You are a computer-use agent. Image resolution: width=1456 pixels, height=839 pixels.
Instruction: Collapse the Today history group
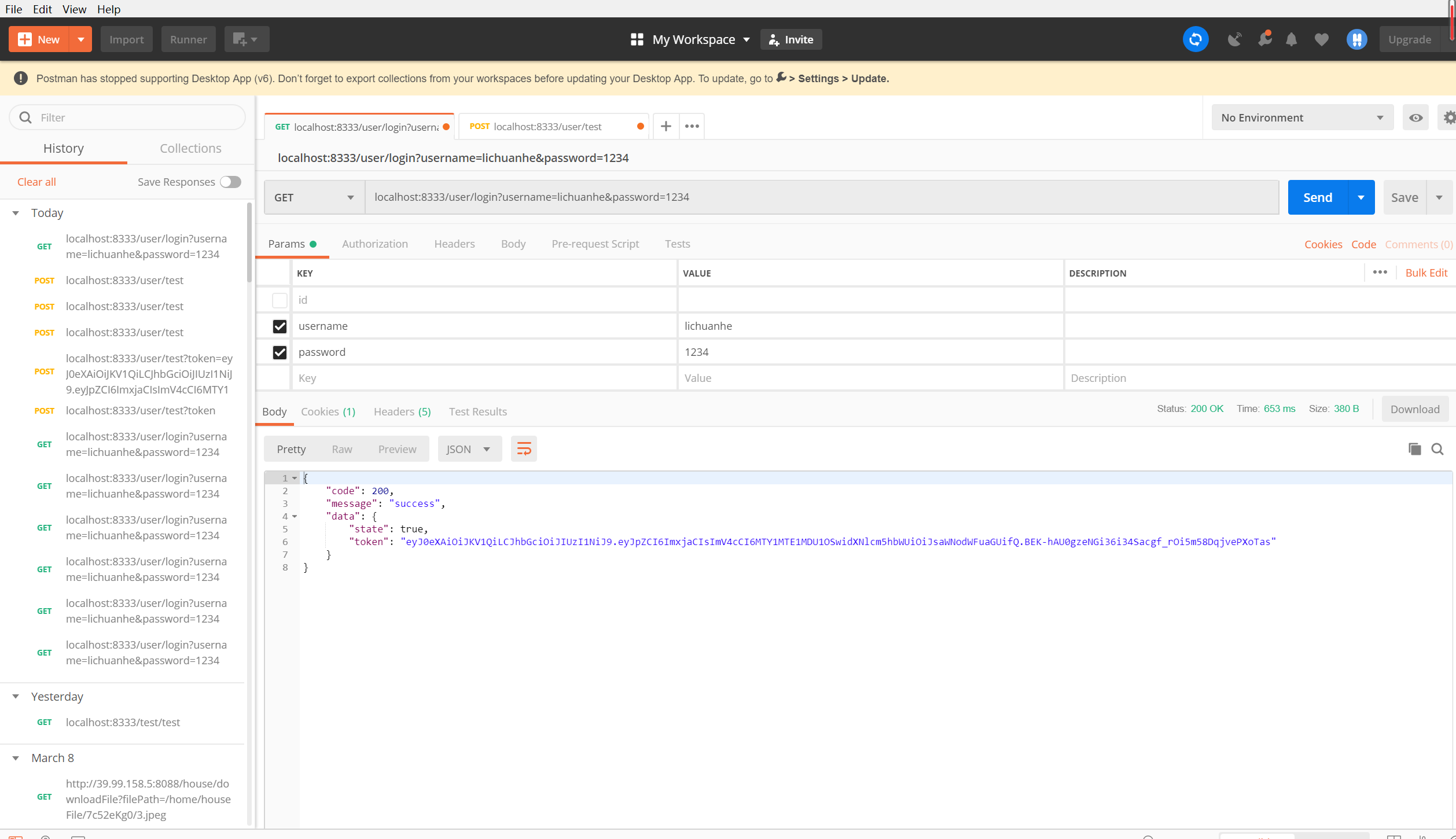point(16,213)
